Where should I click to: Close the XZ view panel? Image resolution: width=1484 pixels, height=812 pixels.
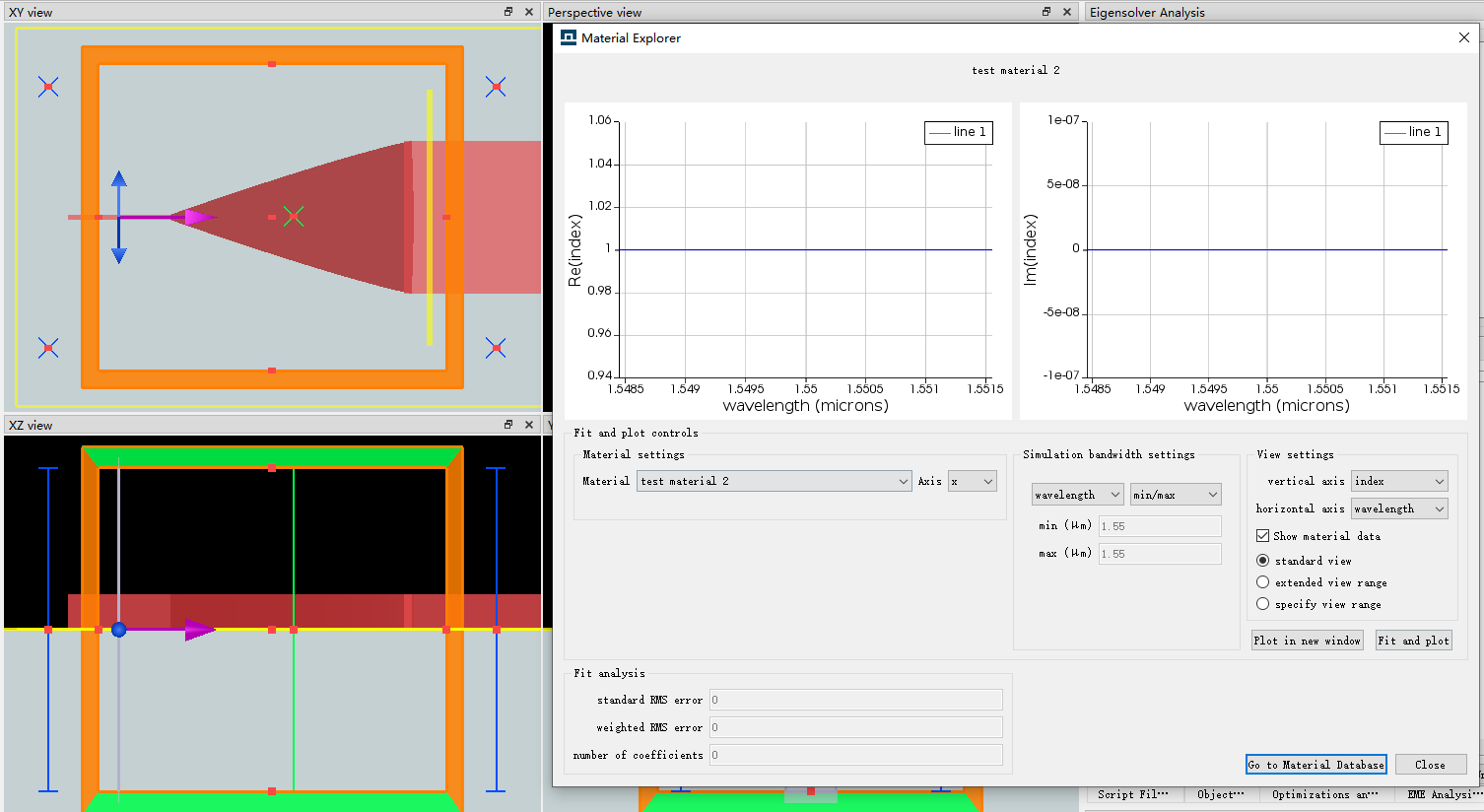coord(529,425)
